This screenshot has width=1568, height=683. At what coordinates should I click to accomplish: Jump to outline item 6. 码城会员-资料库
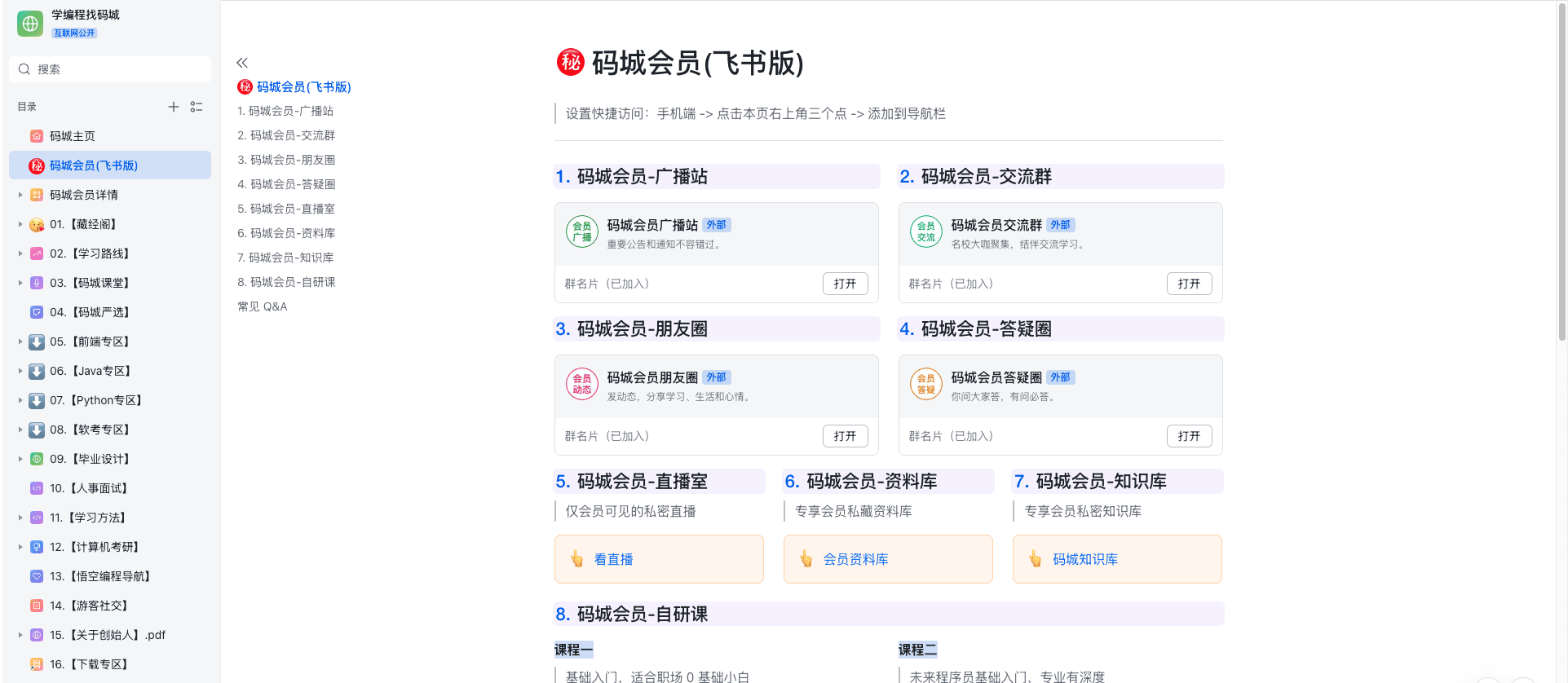tap(286, 233)
